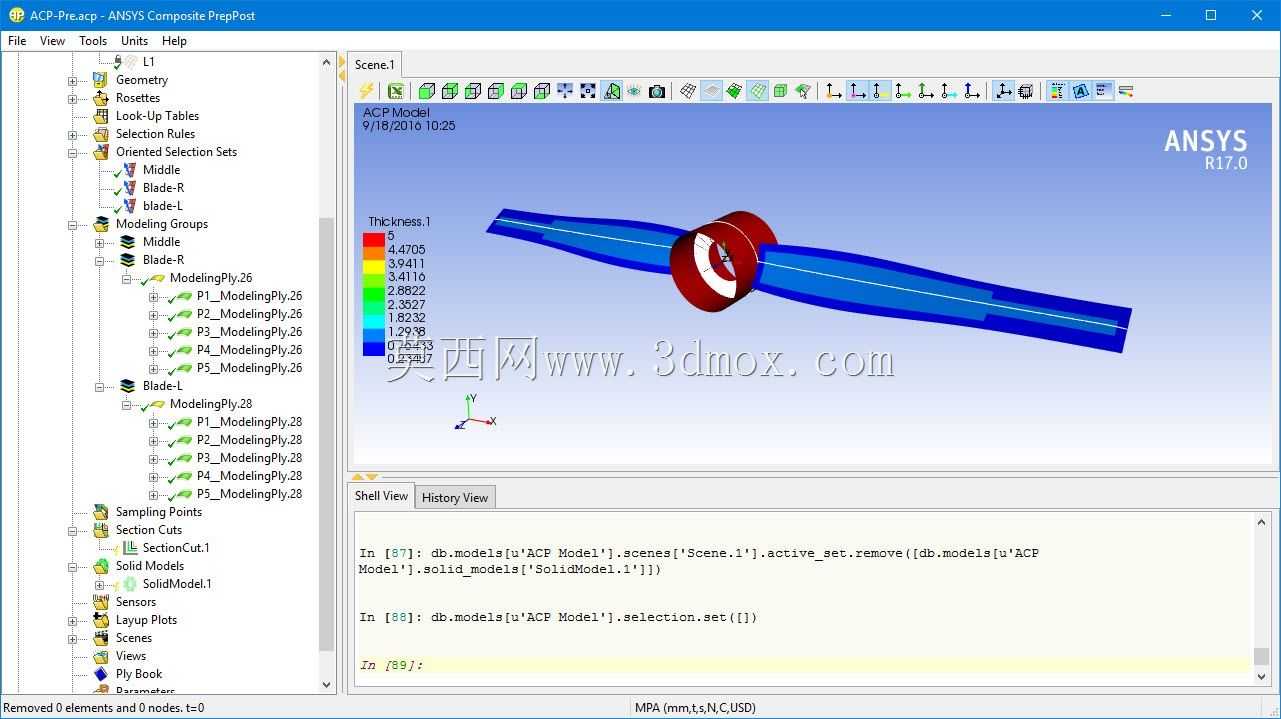Open the Units menu
This screenshot has width=1281, height=719.
(x=134, y=41)
